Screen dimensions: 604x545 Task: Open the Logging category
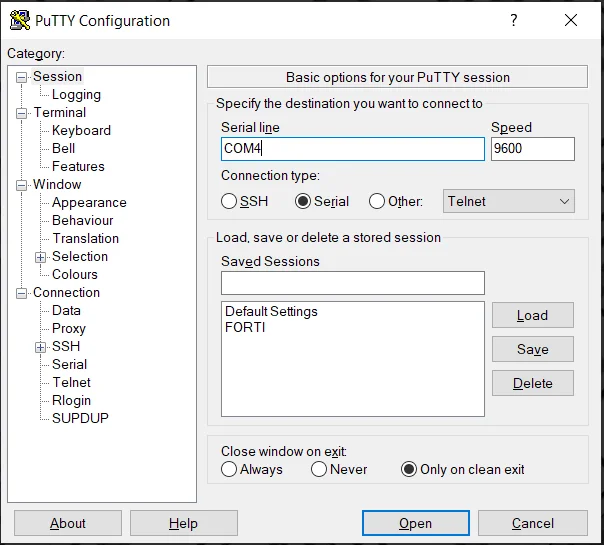76,95
